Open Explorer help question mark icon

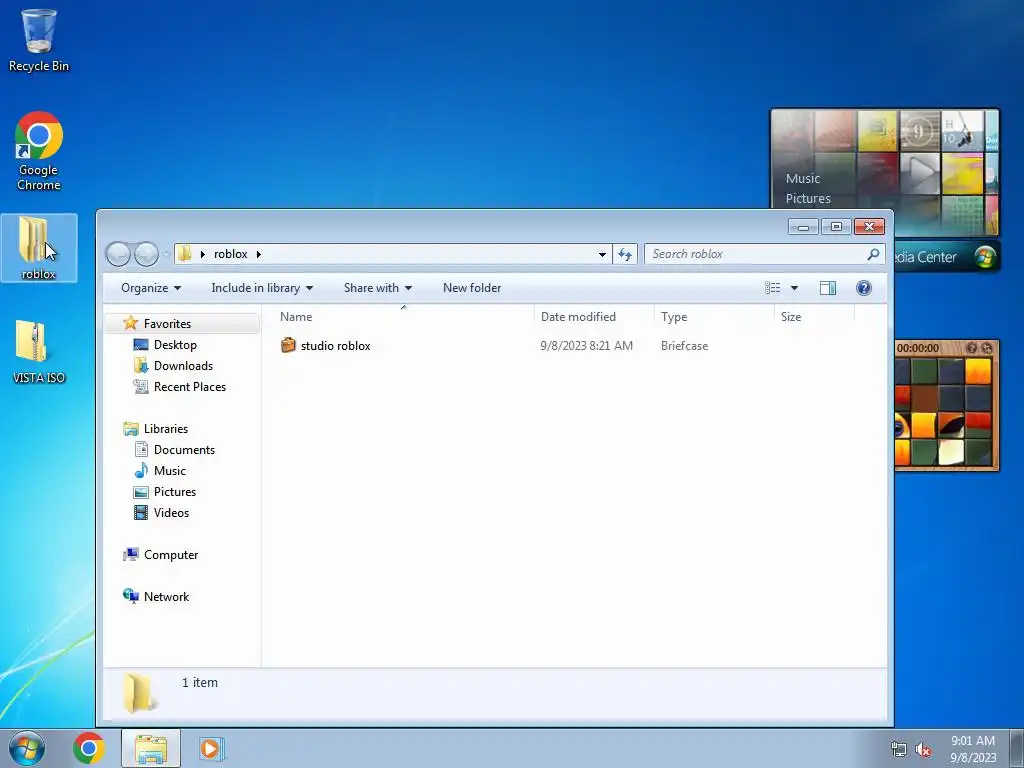click(x=863, y=288)
